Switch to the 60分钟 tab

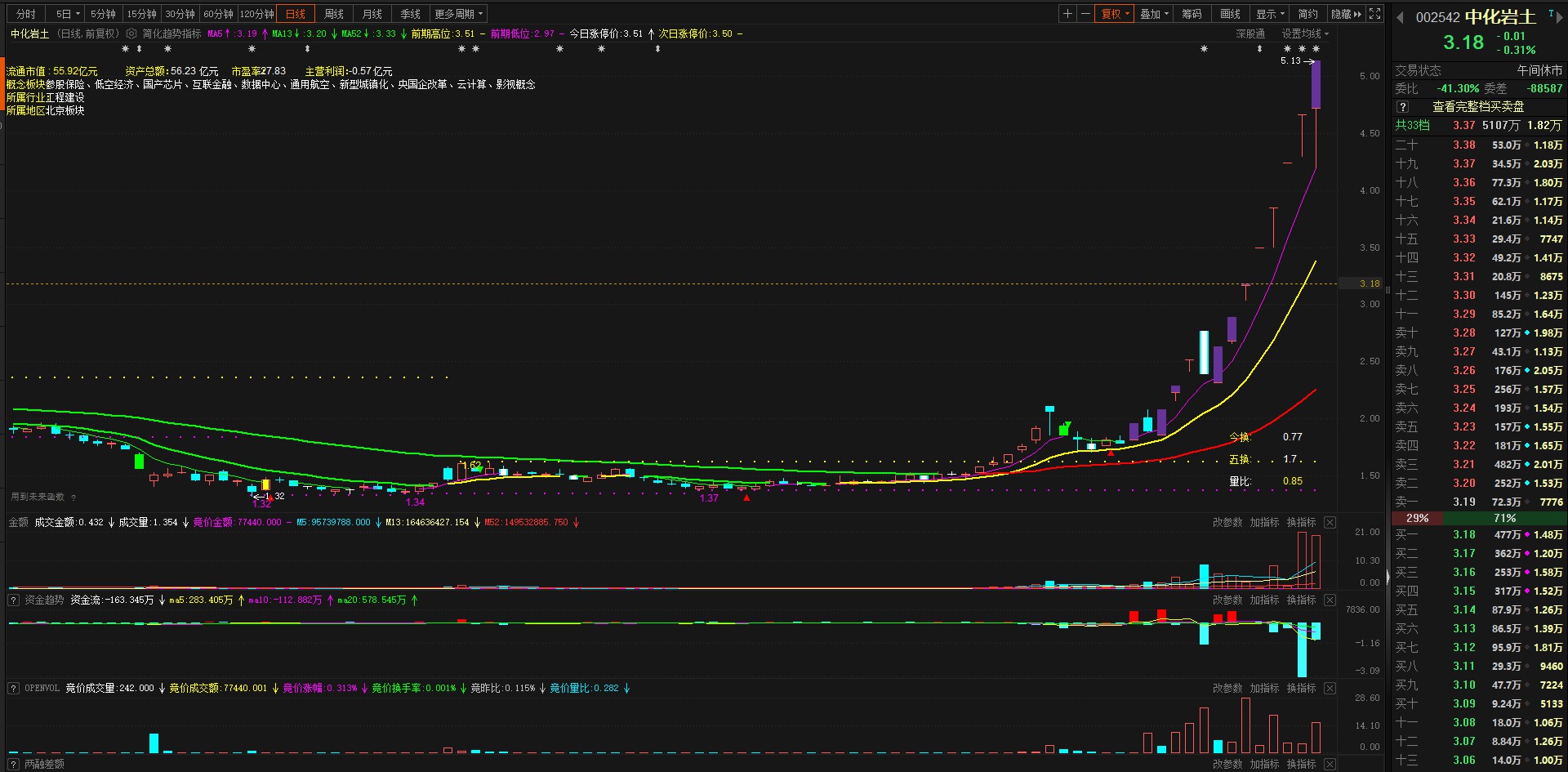pyautogui.click(x=218, y=14)
